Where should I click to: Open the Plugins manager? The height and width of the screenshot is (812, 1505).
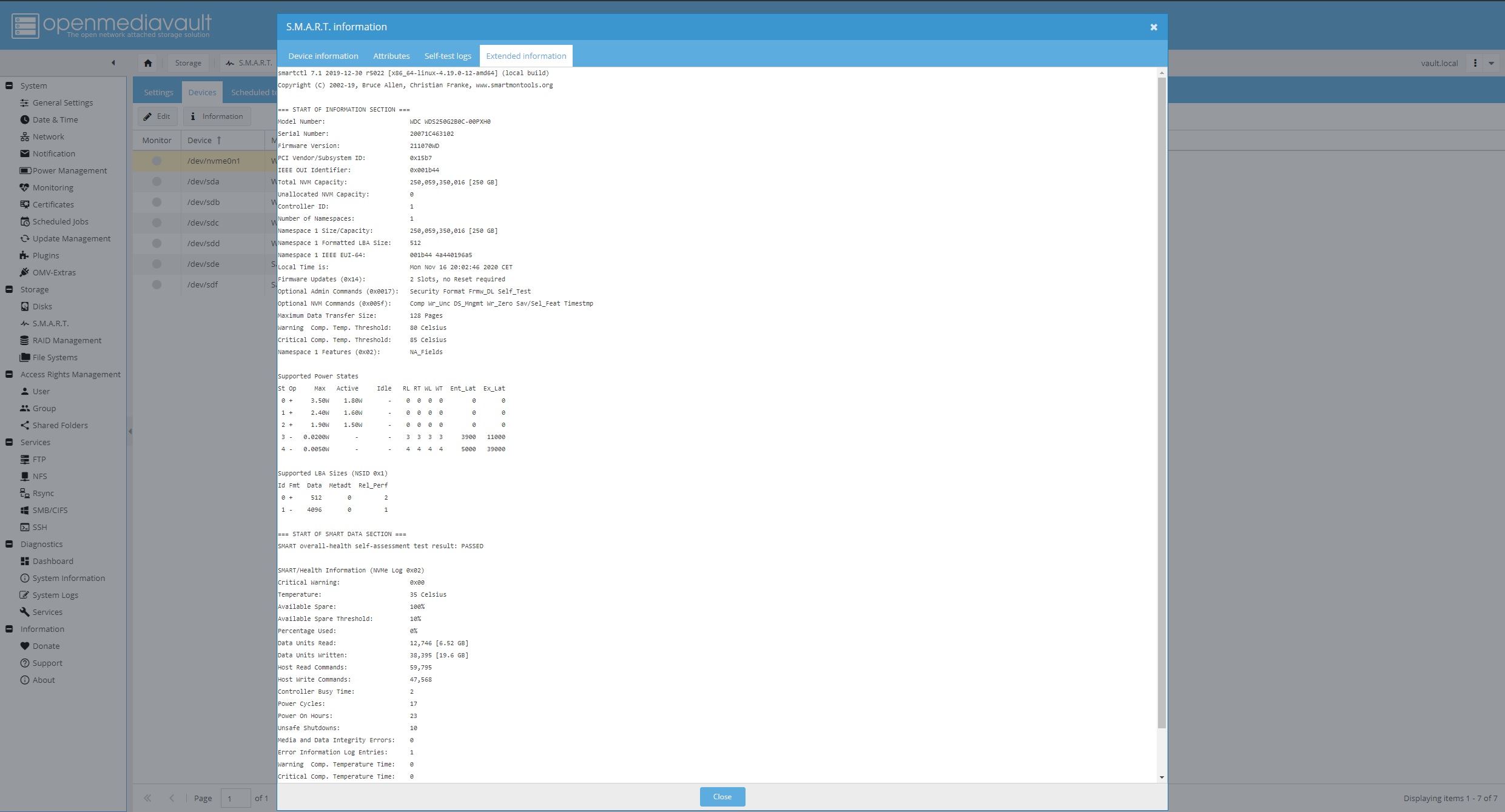pos(45,255)
